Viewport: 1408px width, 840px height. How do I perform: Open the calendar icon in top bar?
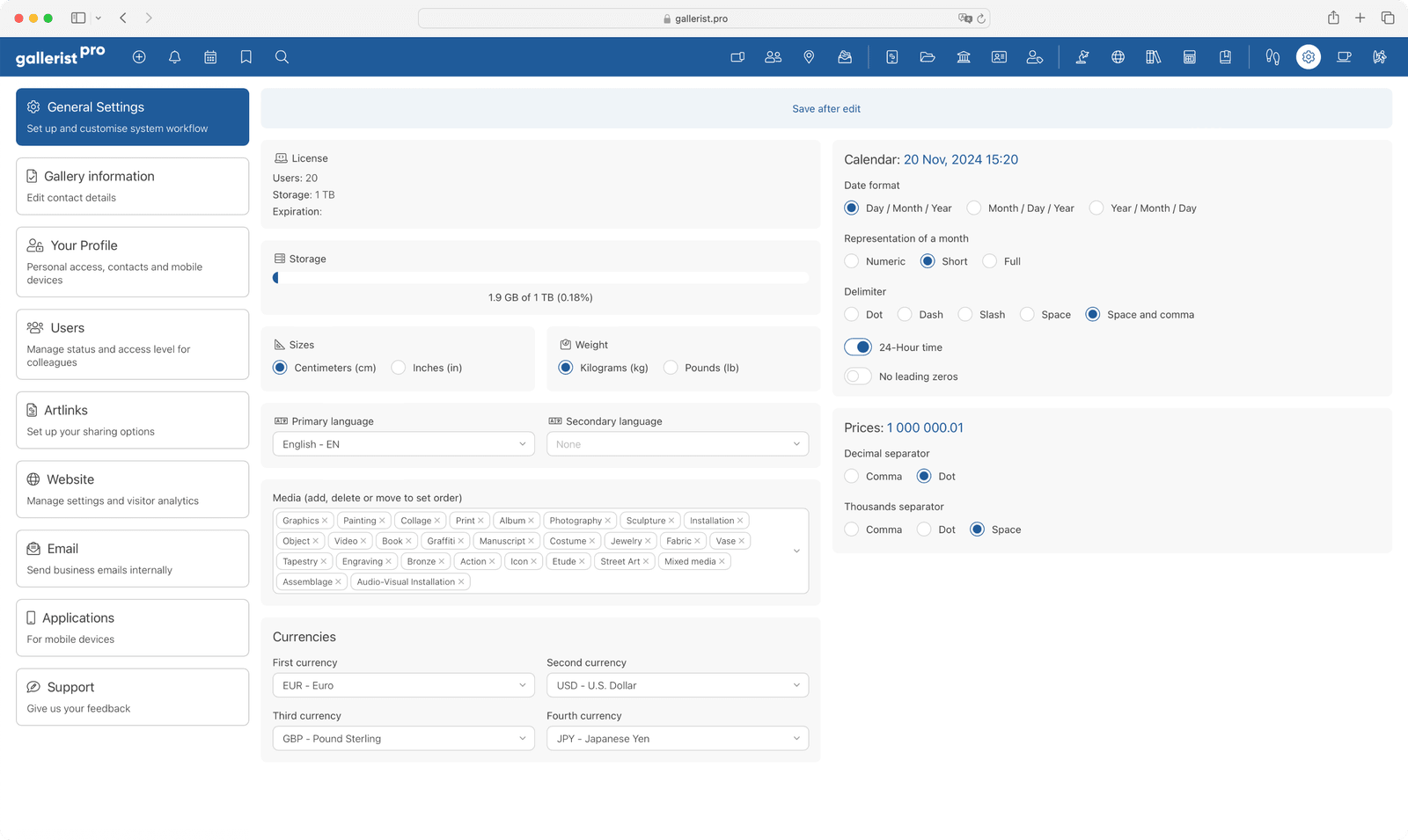[x=210, y=57]
